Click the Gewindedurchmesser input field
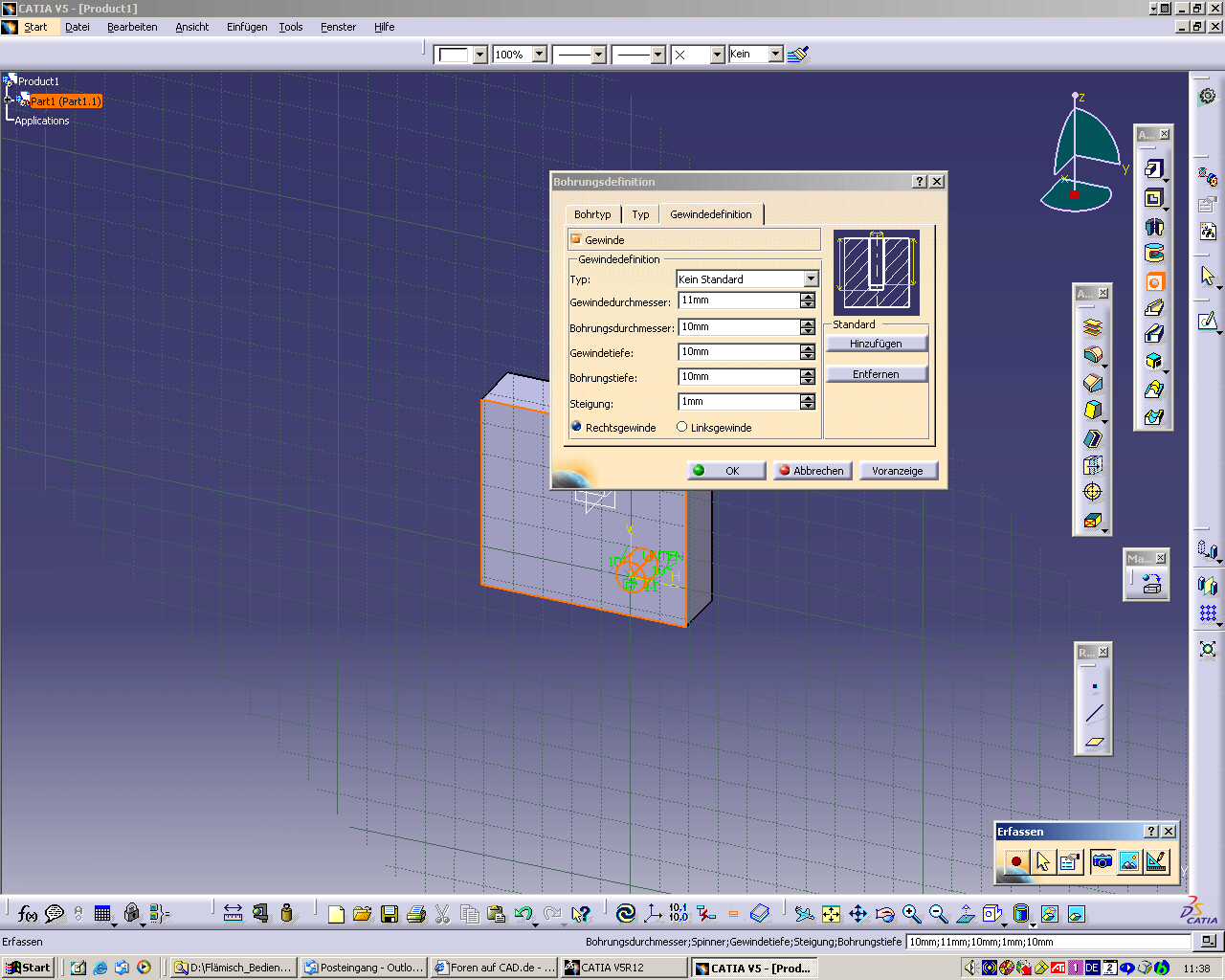1225x980 pixels. 739,301
